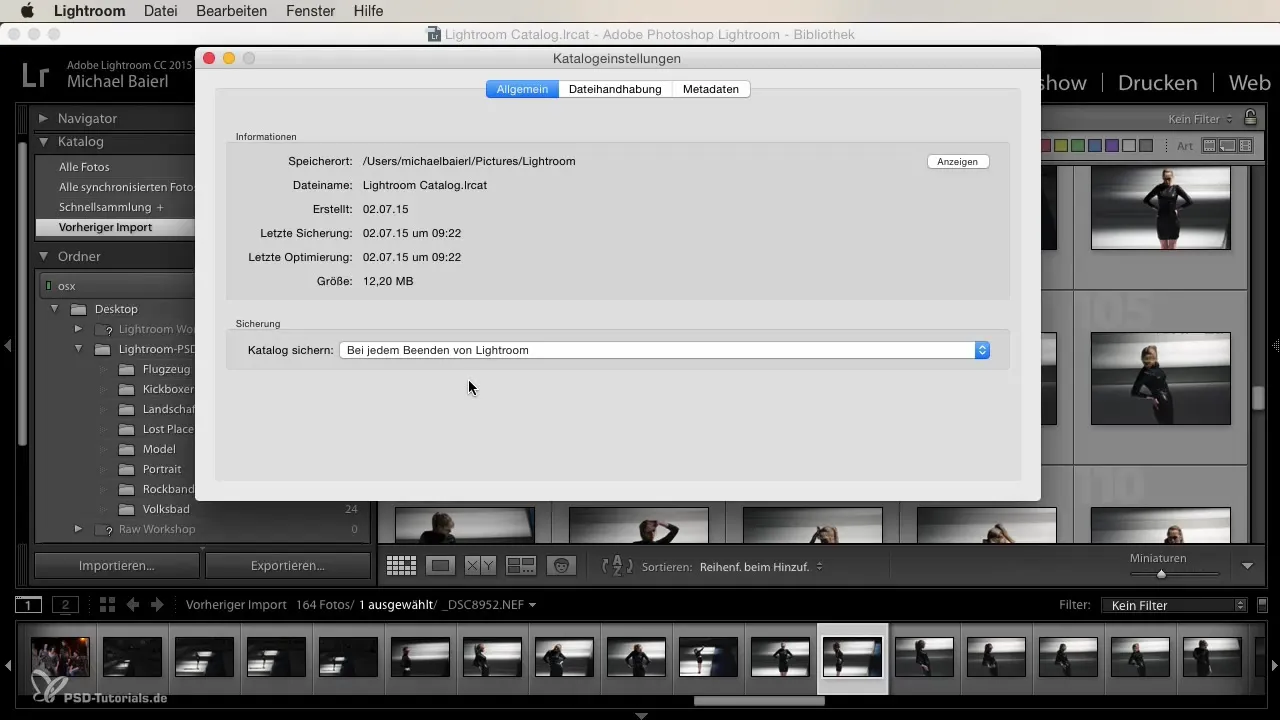Open the toolbar options down arrow
The width and height of the screenshot is (1280, 720).
click(x=1247, y=566)
